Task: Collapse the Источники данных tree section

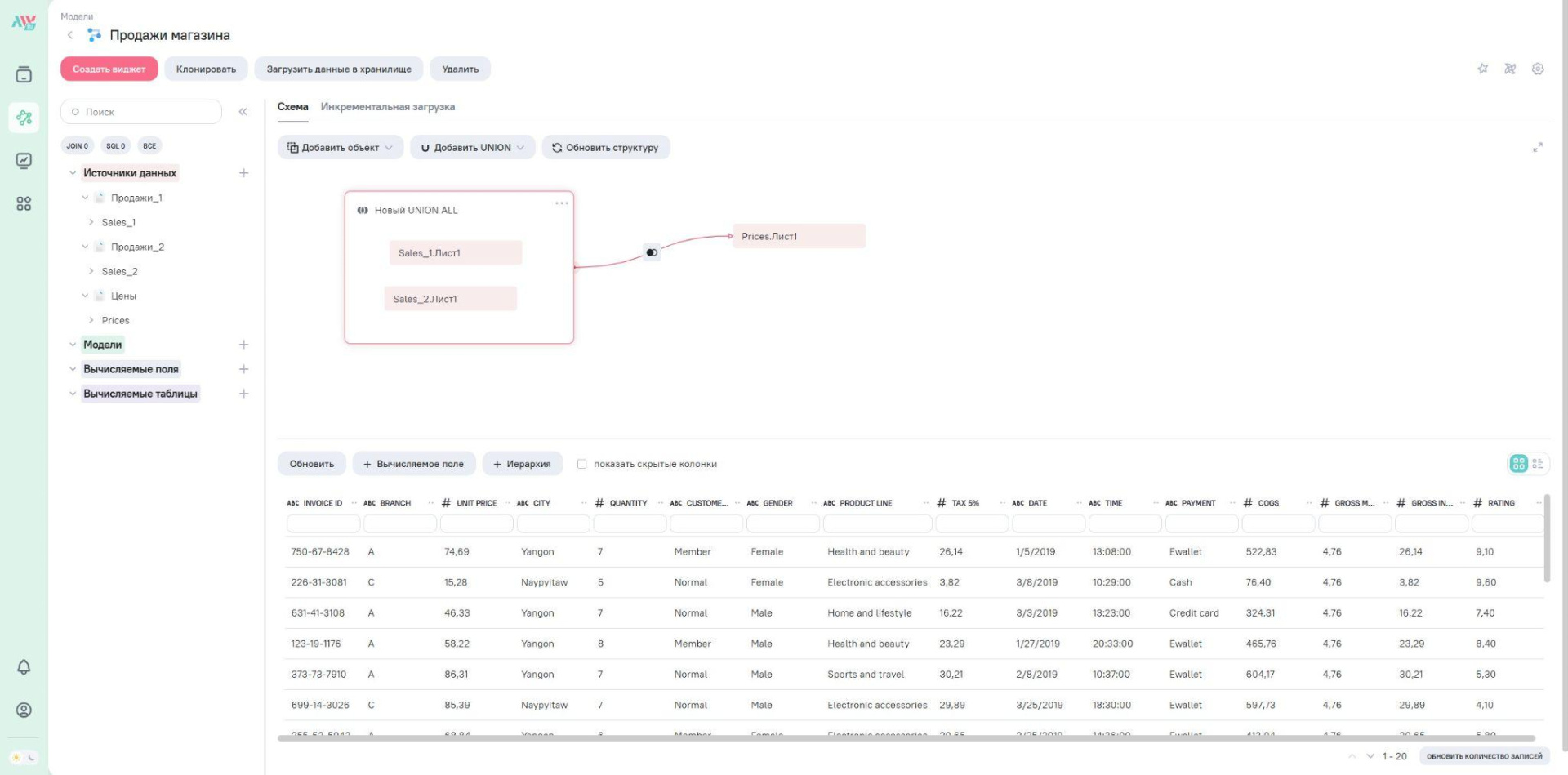Action: click(73, 173)
